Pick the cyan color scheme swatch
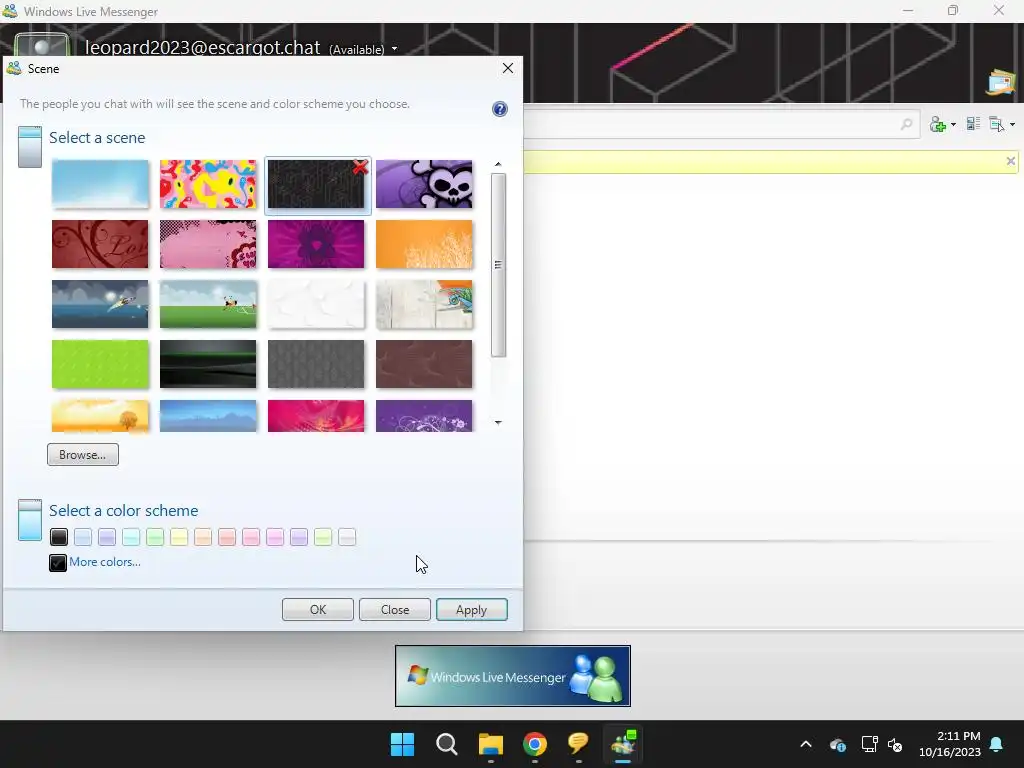 (131, 537)
